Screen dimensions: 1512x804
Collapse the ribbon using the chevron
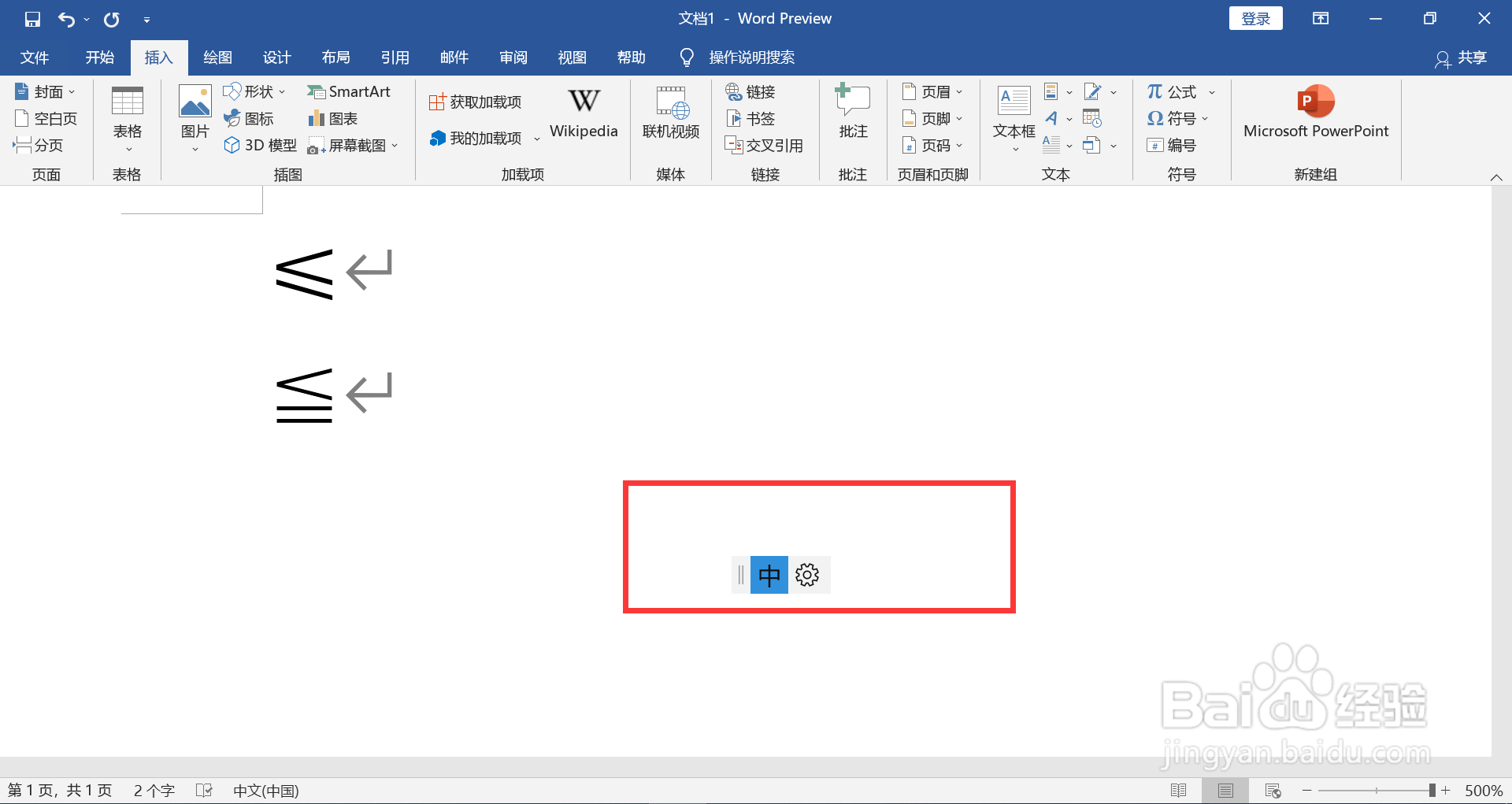point(1497,176)
